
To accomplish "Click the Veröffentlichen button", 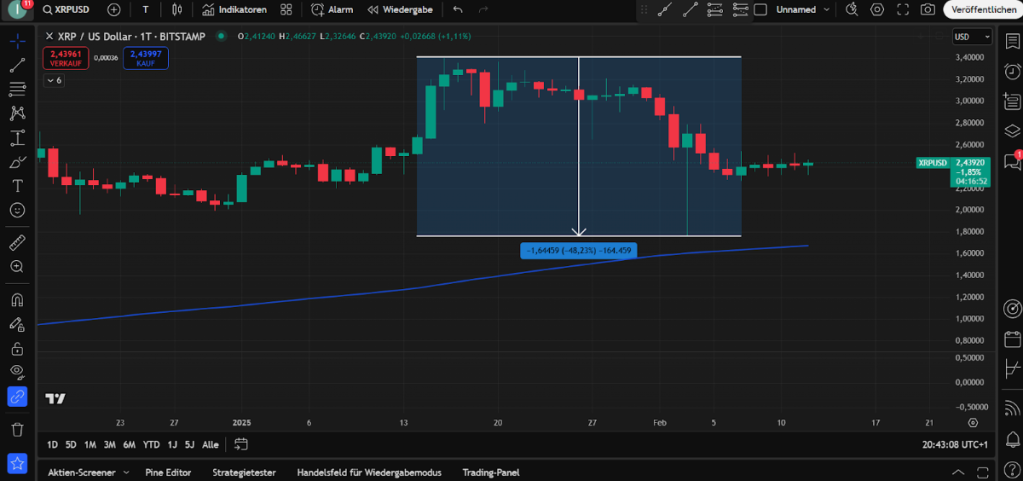I will (x=983, y=10).
